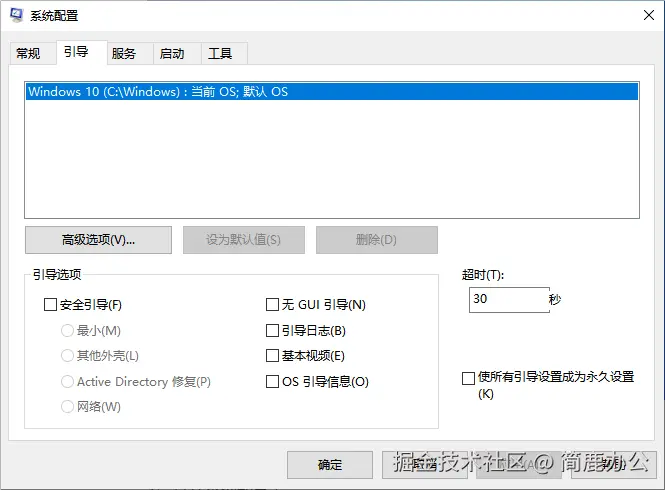Click the 删除(D) button
The height and width of the screenshot is (490, 665).
(x=377, y=240)
